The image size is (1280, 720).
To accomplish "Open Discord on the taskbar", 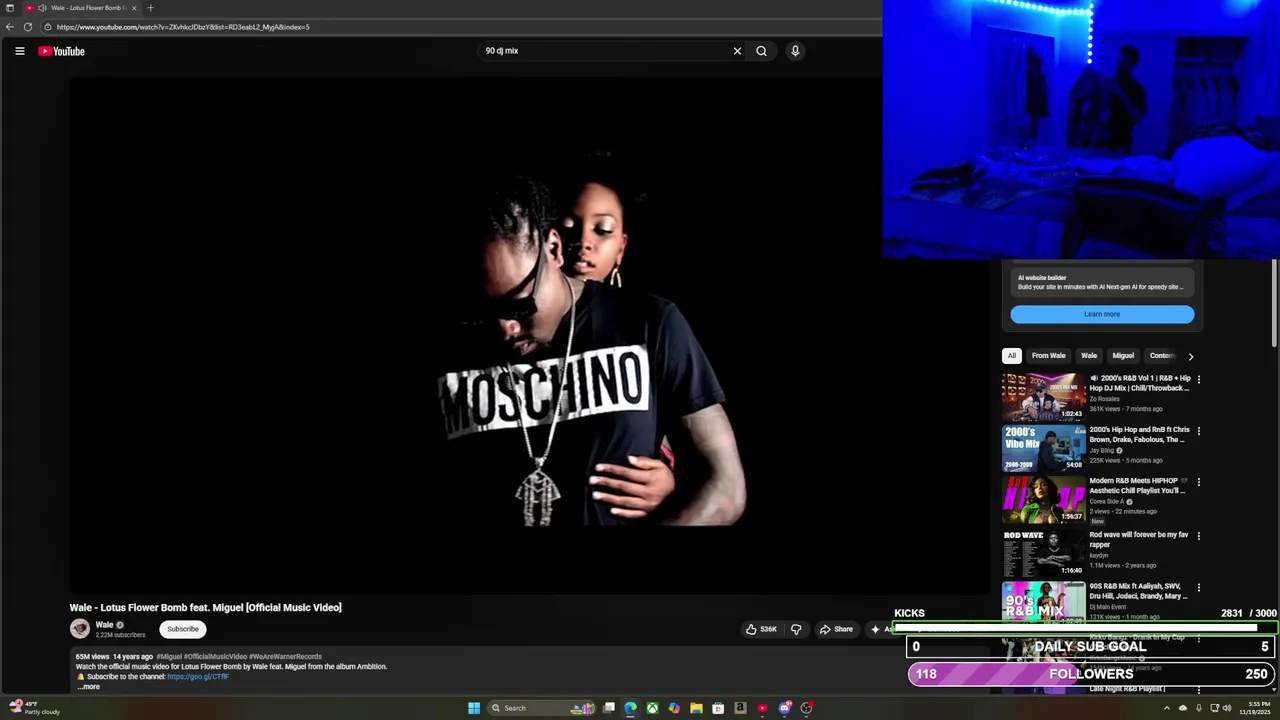I will [x=784, y=708].
